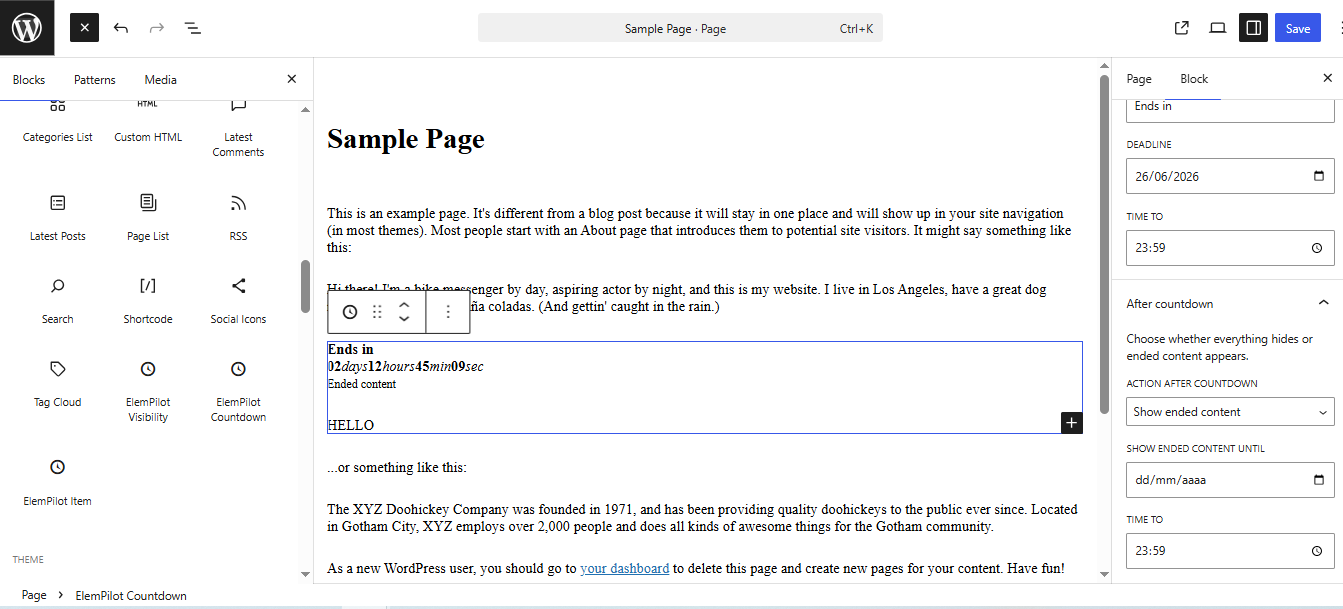Insert the Shortcode block

pos(148,301)
